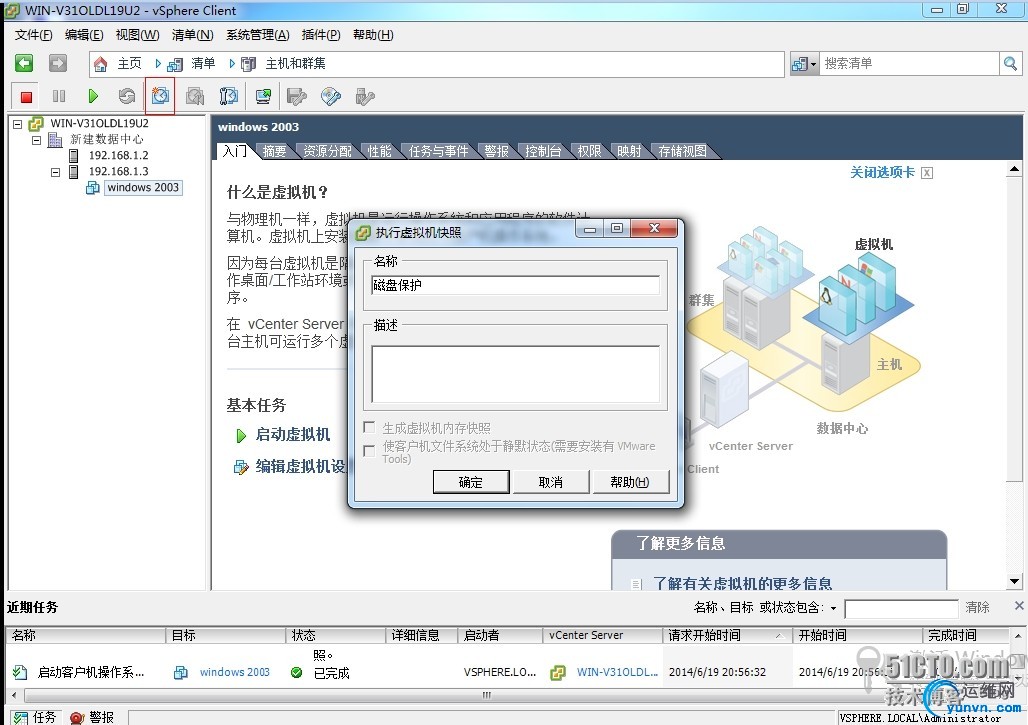Click the take snapshot toolbar icon
Image resolution: width=1028 pixels, height=725 pixels.
[x=160, y=96]
